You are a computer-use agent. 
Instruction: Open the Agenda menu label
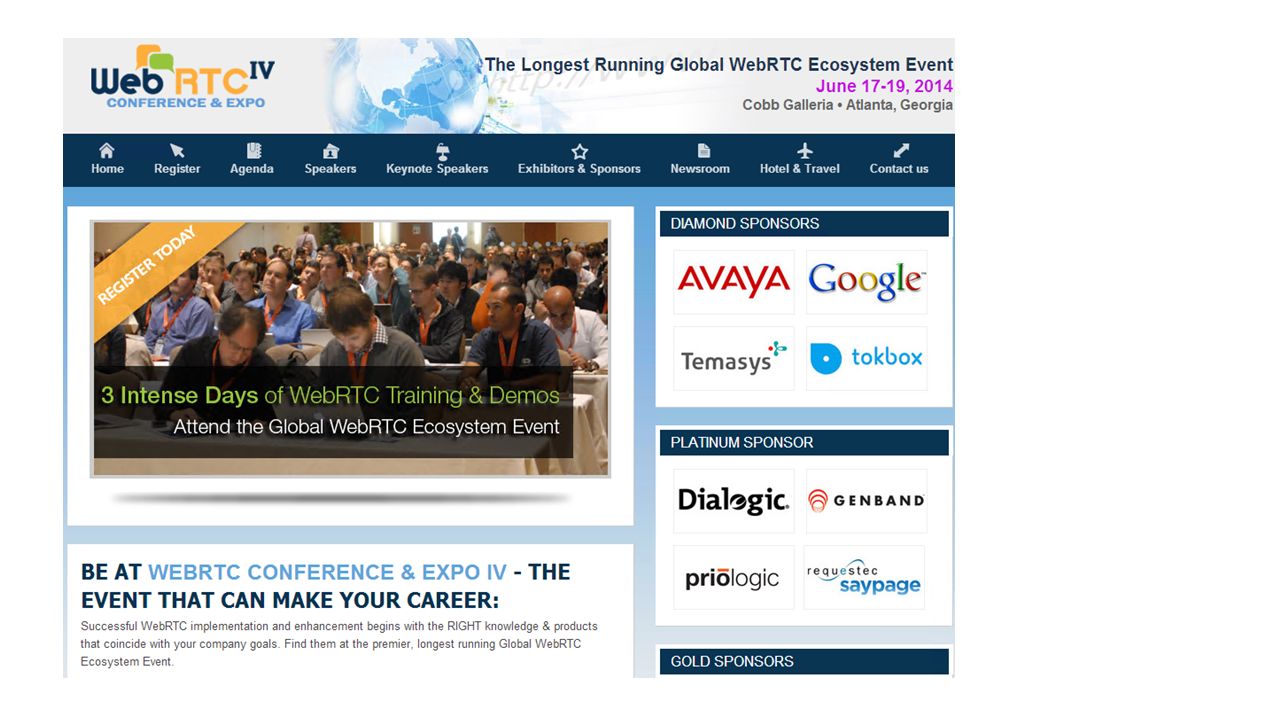coord(252,169)
